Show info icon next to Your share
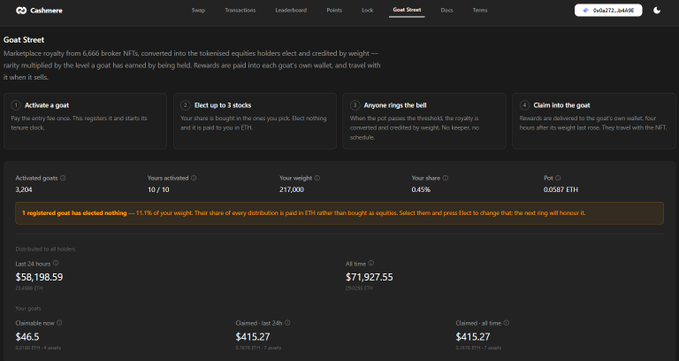This screenshot has height=361, width=679. 445,178
